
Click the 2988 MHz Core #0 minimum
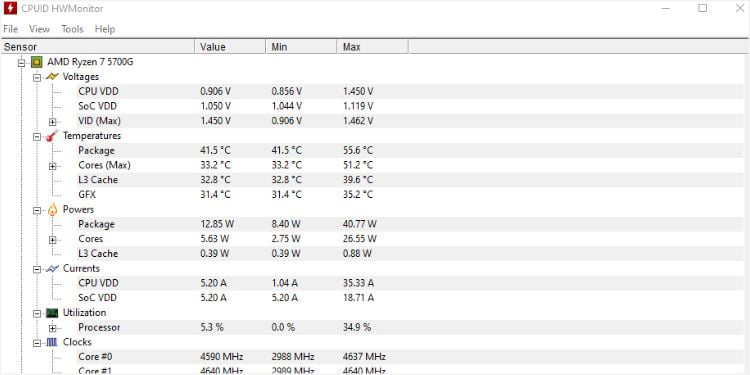click(293, 357)
